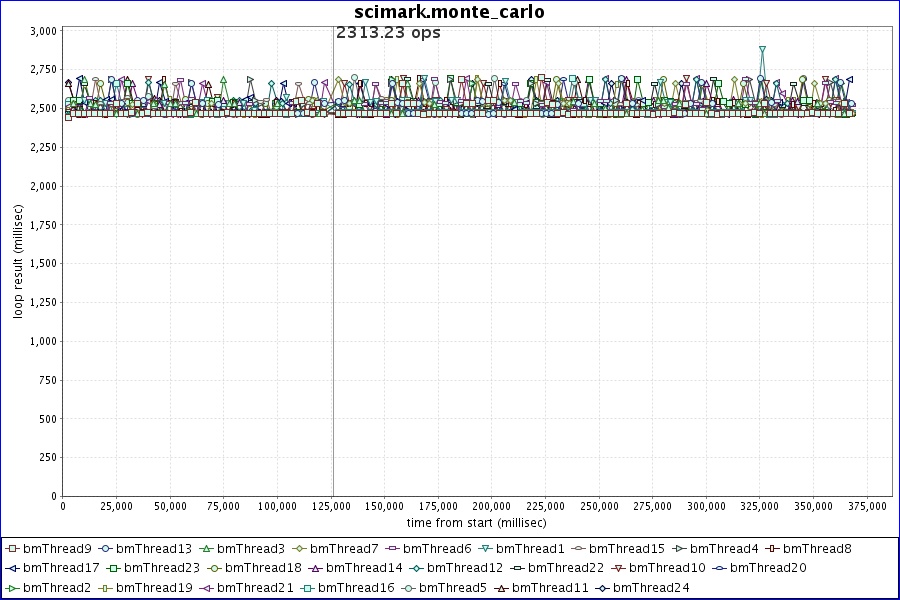Image resolution: width=900 pixels, height=600 pixels.
Task: Click the 125,000 x-axis tick label
Action: [x=331, y=506]
